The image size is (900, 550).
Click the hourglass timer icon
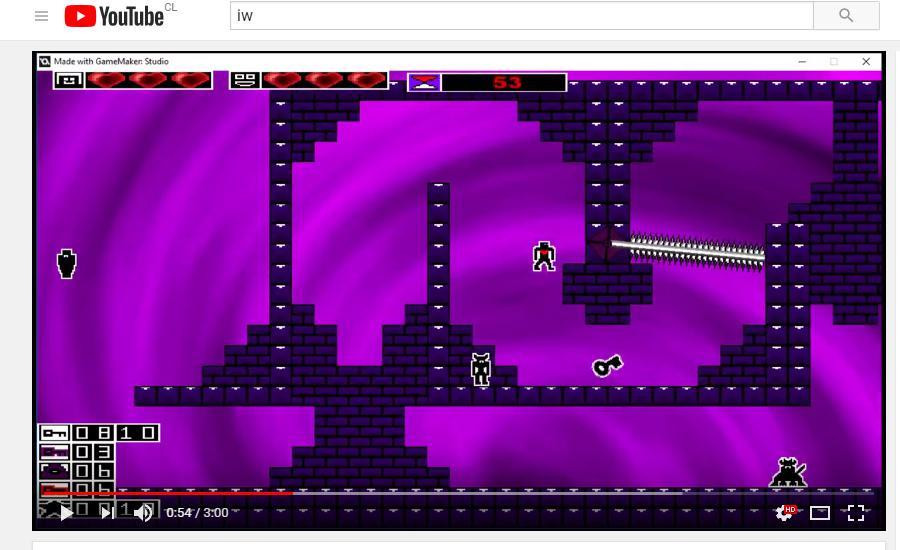coord(424,82)
